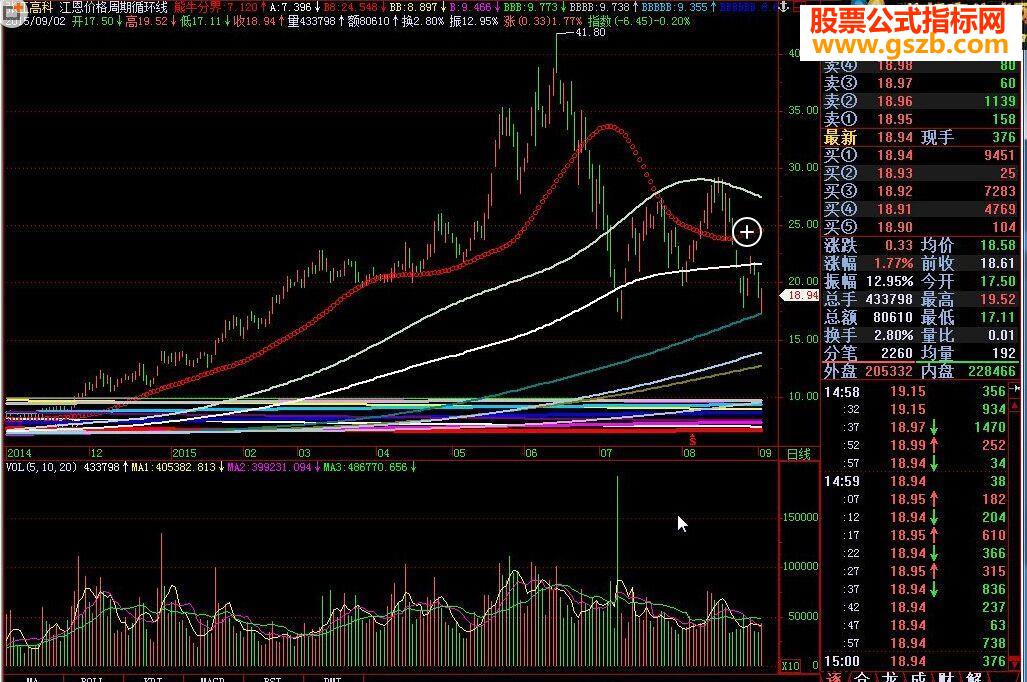Click the MA3:486770.656 volume value

pos(365,467)
